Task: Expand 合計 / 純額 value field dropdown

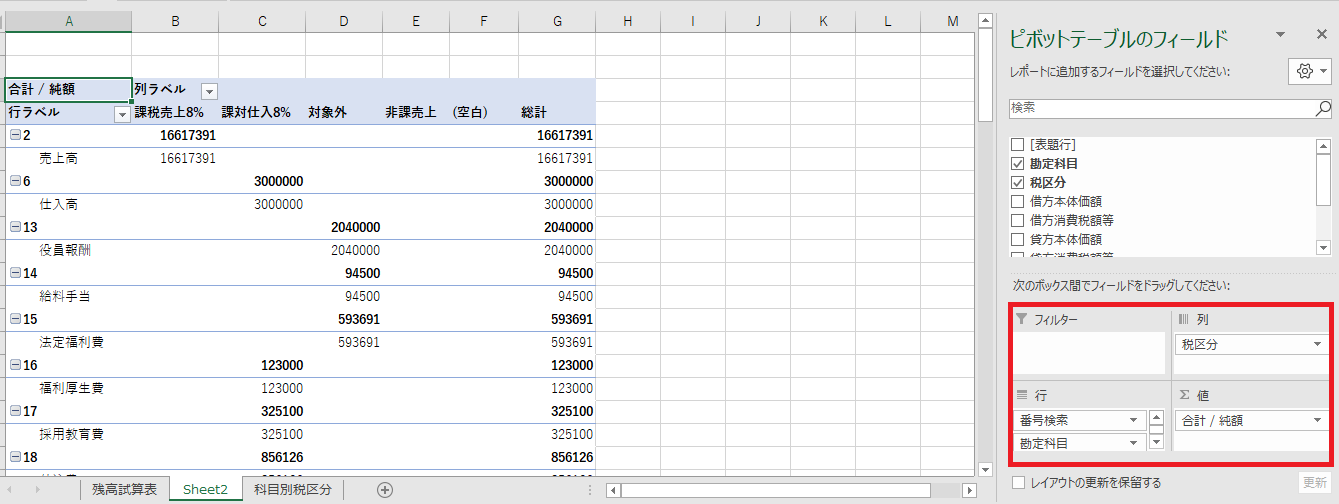Action: pos(1316,420)
